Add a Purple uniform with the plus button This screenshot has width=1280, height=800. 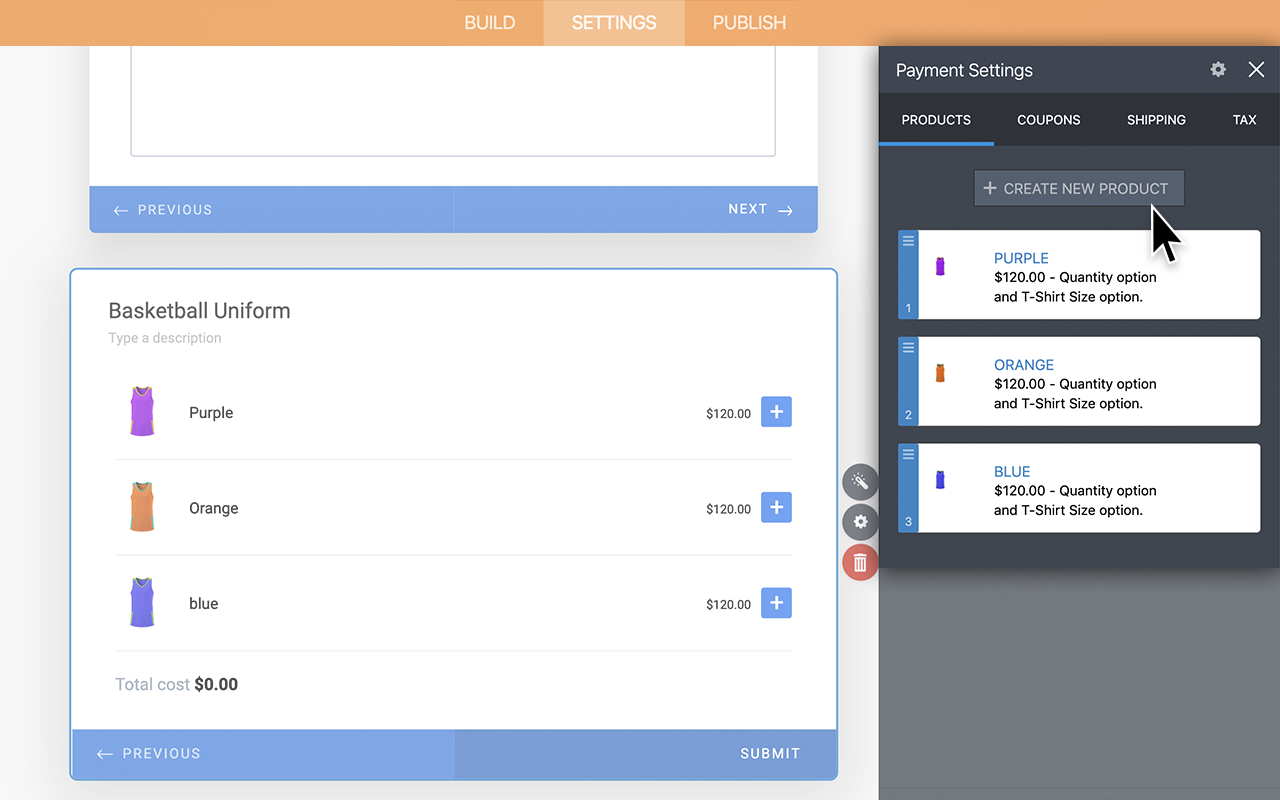(x=776, y=411)
